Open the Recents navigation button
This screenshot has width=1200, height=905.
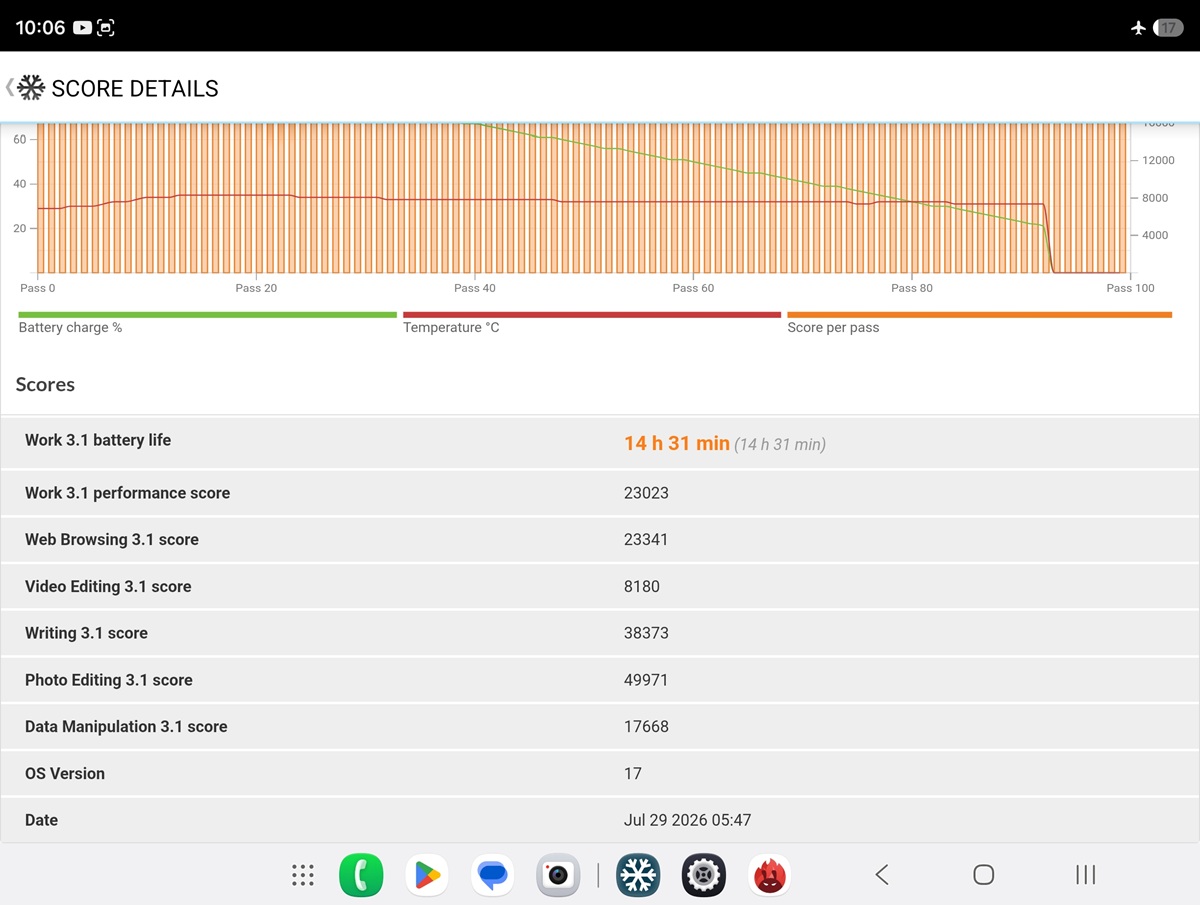pos(1085,875)
